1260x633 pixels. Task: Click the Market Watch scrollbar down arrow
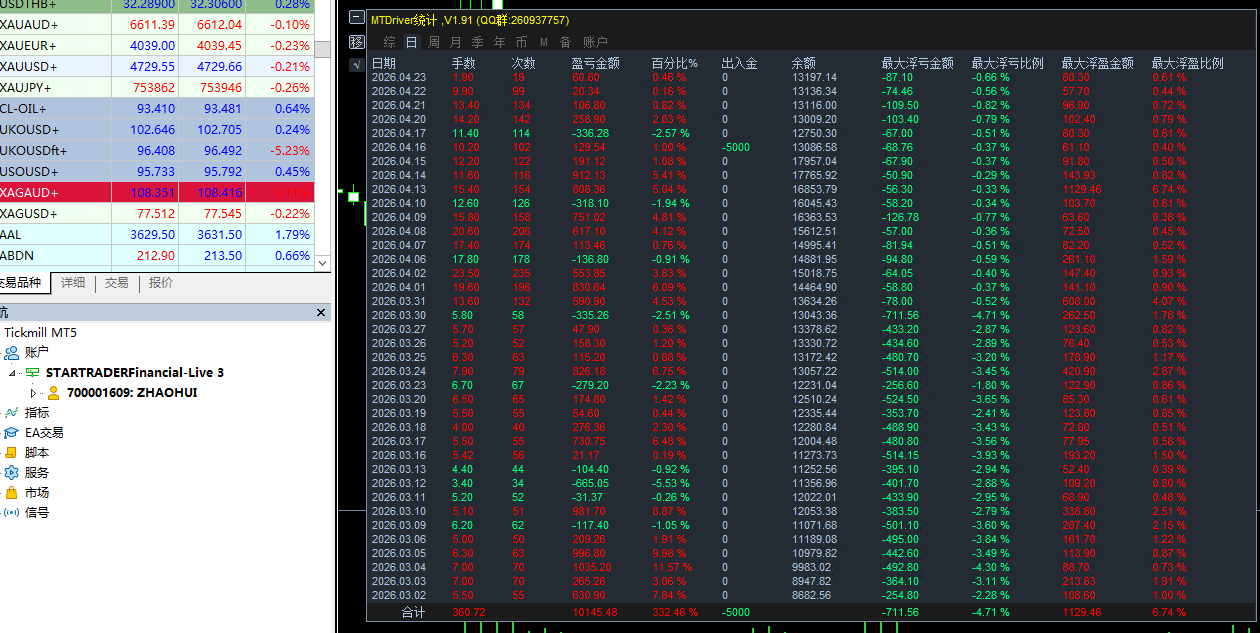[x=322, y=263]
